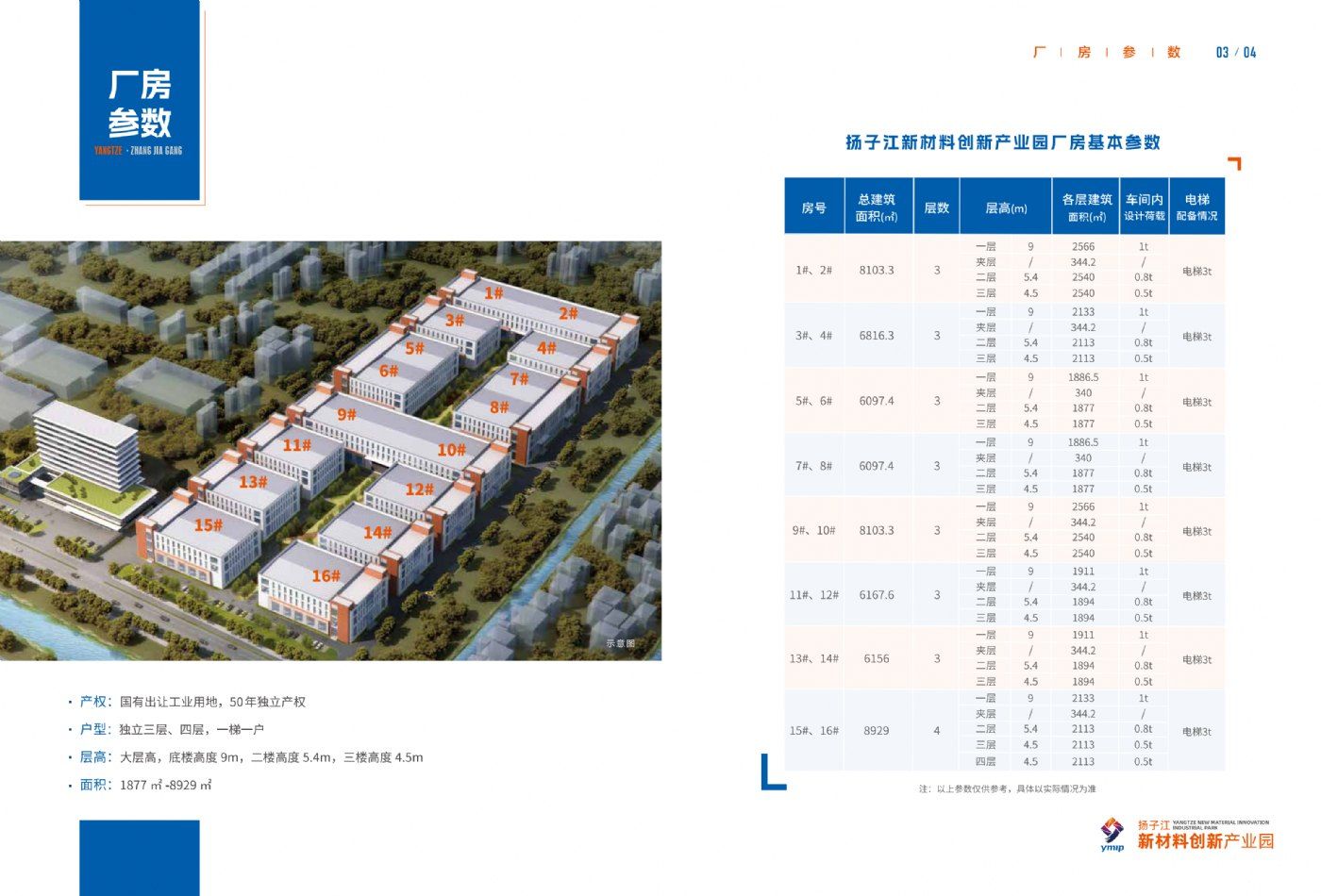
Task: Click the 层数 column header
Action: 936,207
